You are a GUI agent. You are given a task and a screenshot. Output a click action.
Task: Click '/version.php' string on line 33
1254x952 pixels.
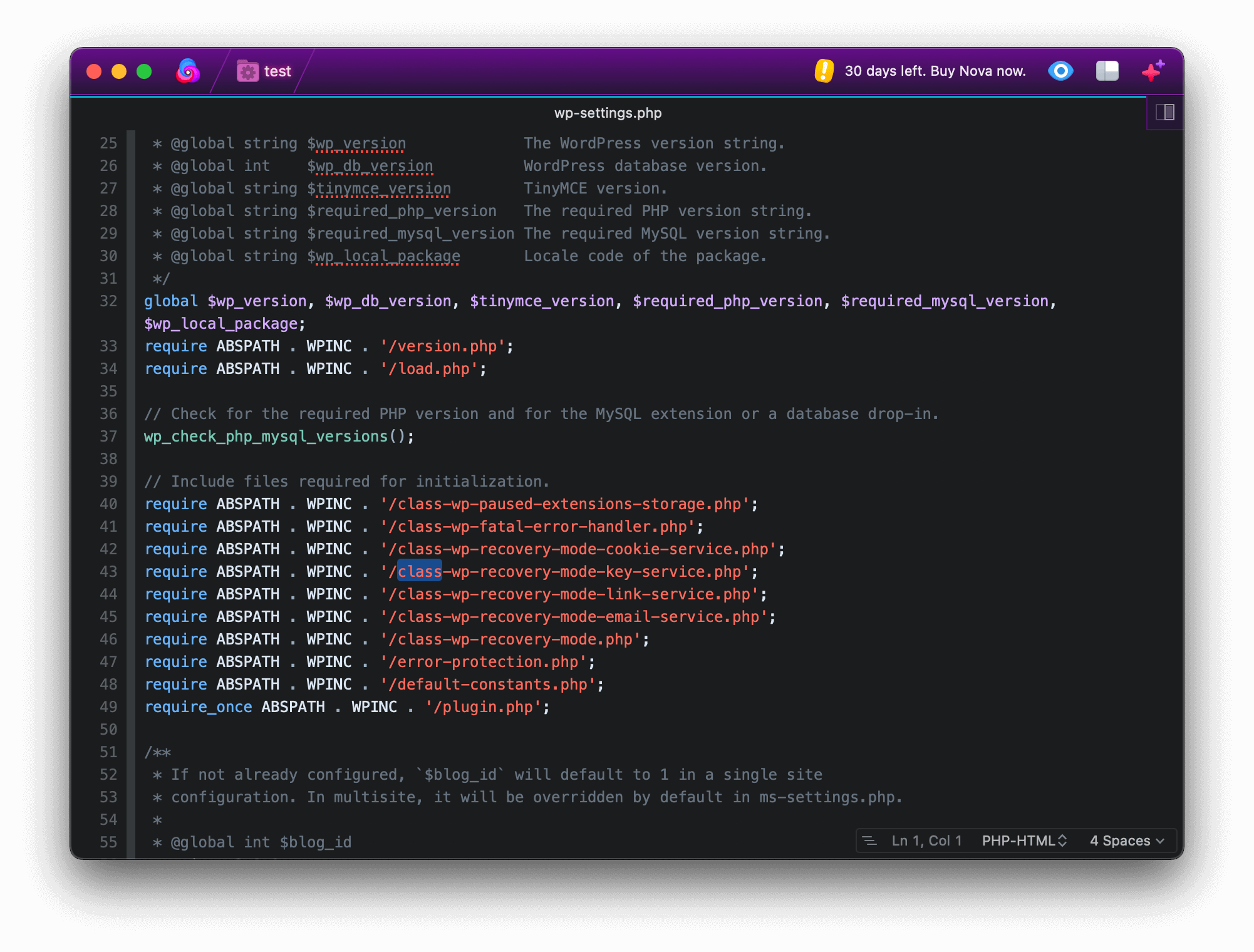pos(442,346)
